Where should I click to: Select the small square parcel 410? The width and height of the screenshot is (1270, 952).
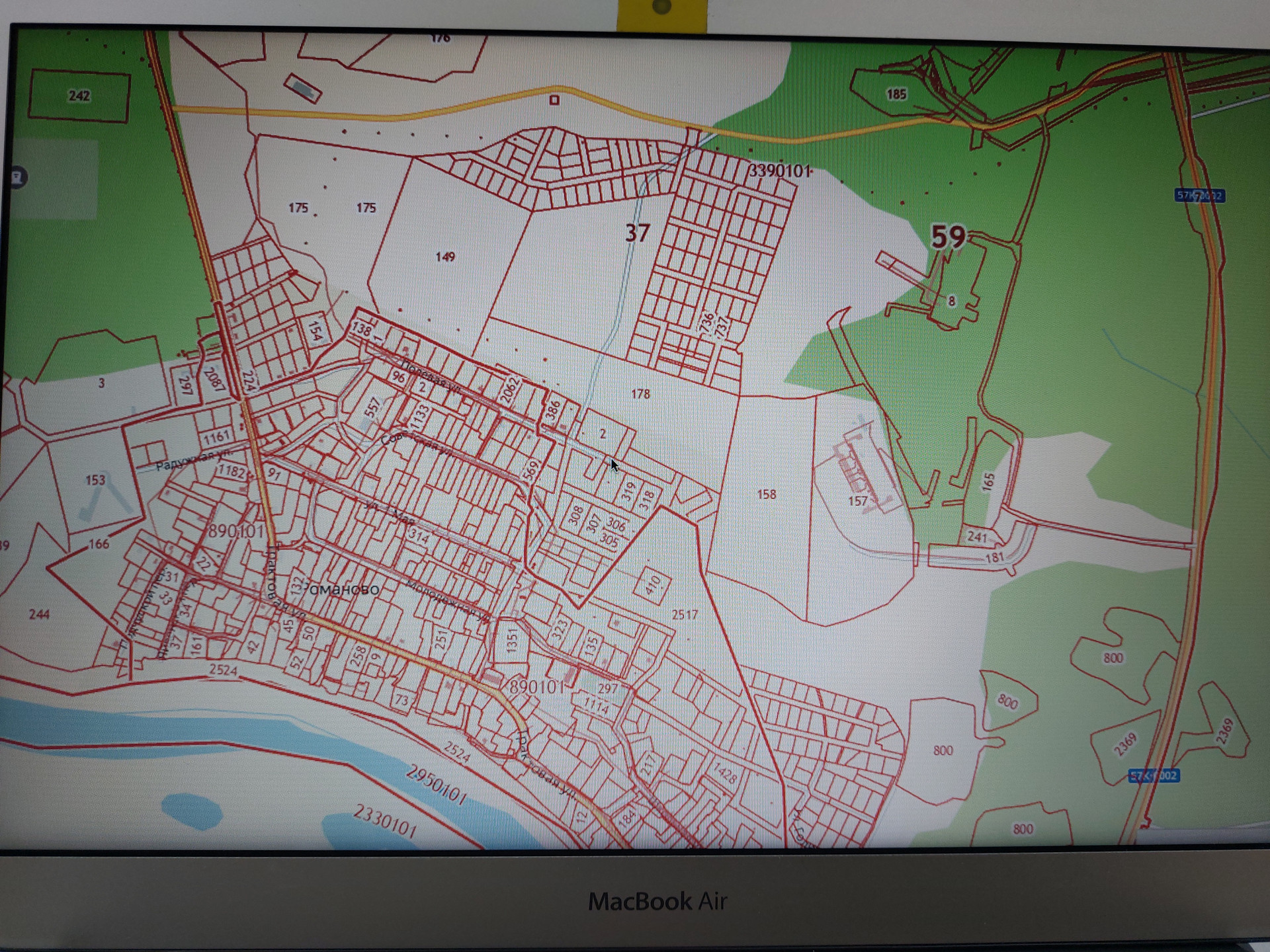pos(652,585)
